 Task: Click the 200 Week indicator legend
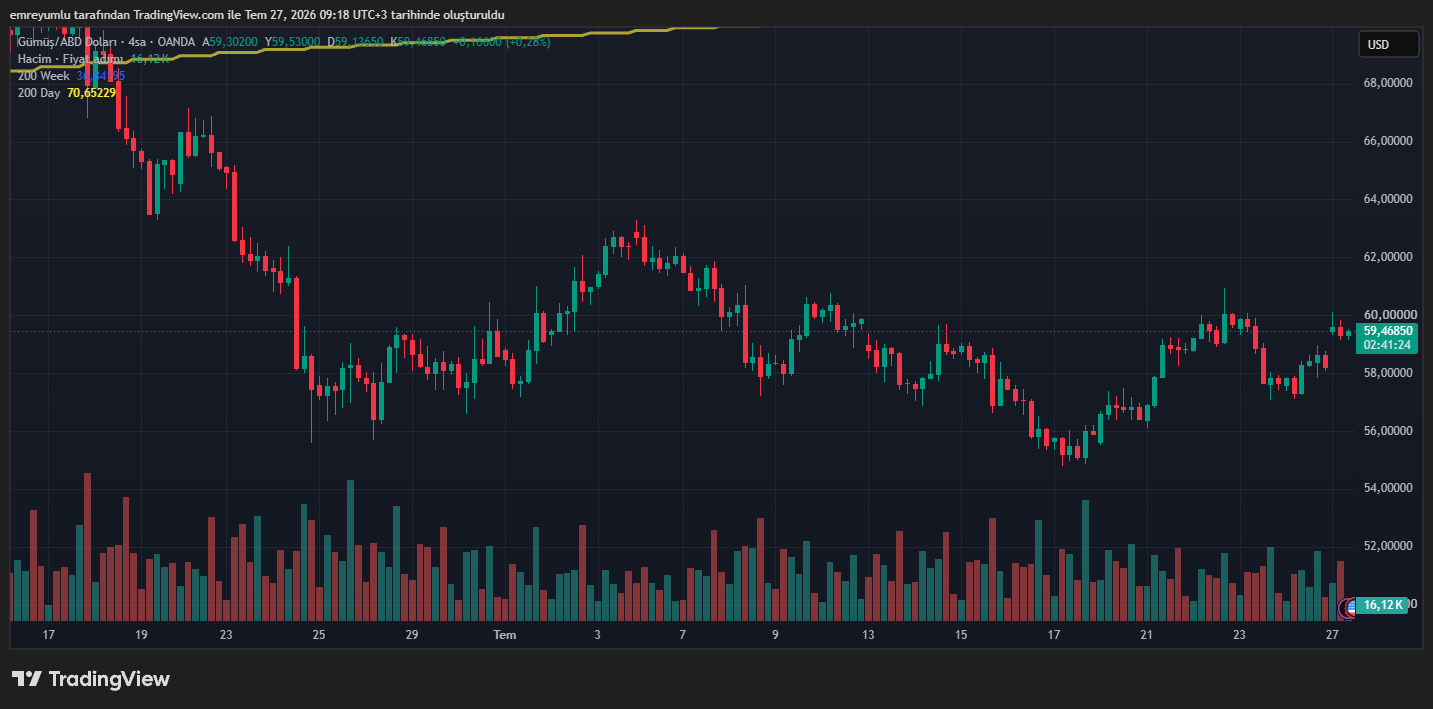click(x=43, y=76)
